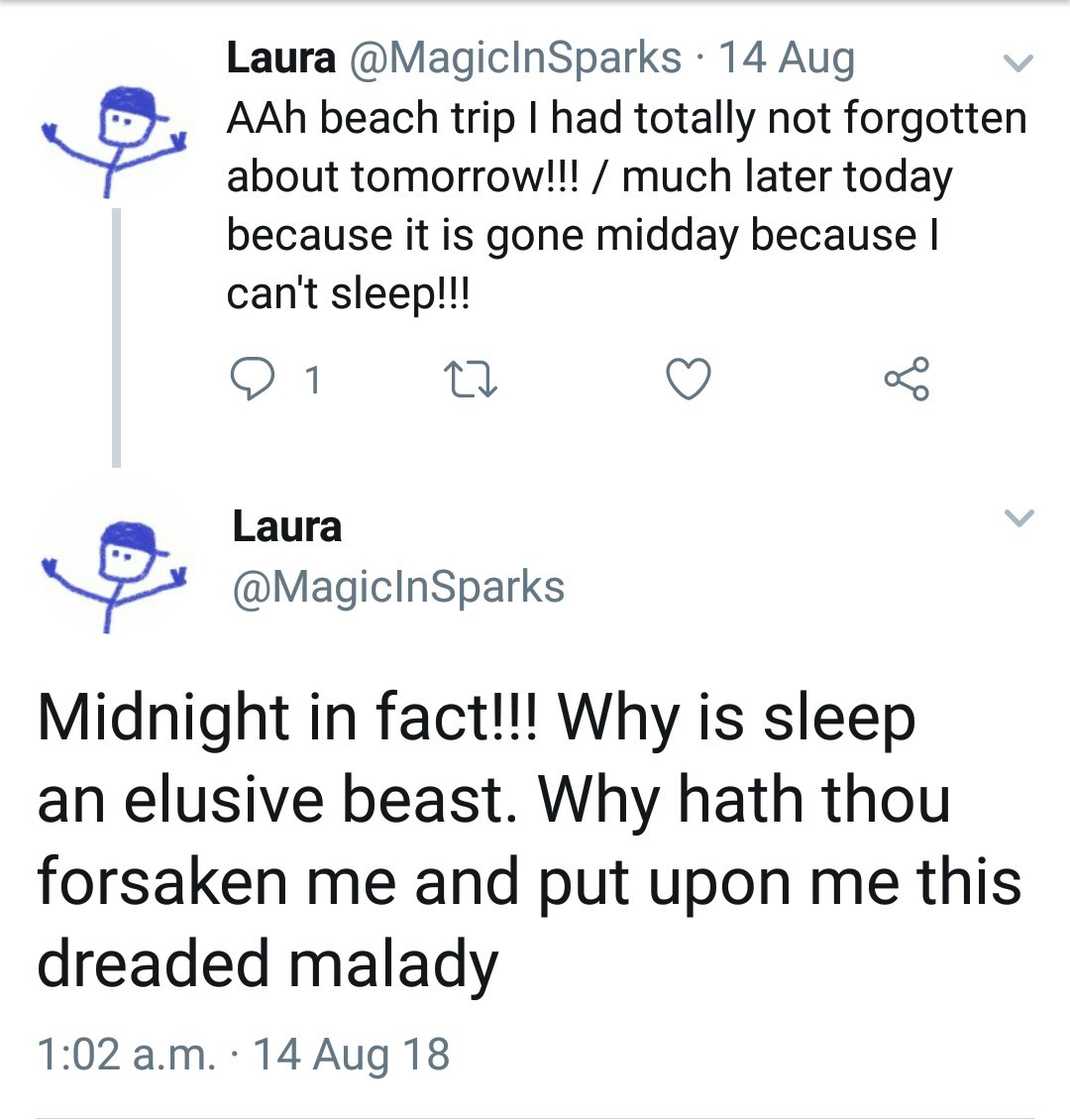Expand the chevron menu on the 14 Aug tweet
This screenshot has height=1120, width=1070.
pyautogui.click(x=1018, y=63)
